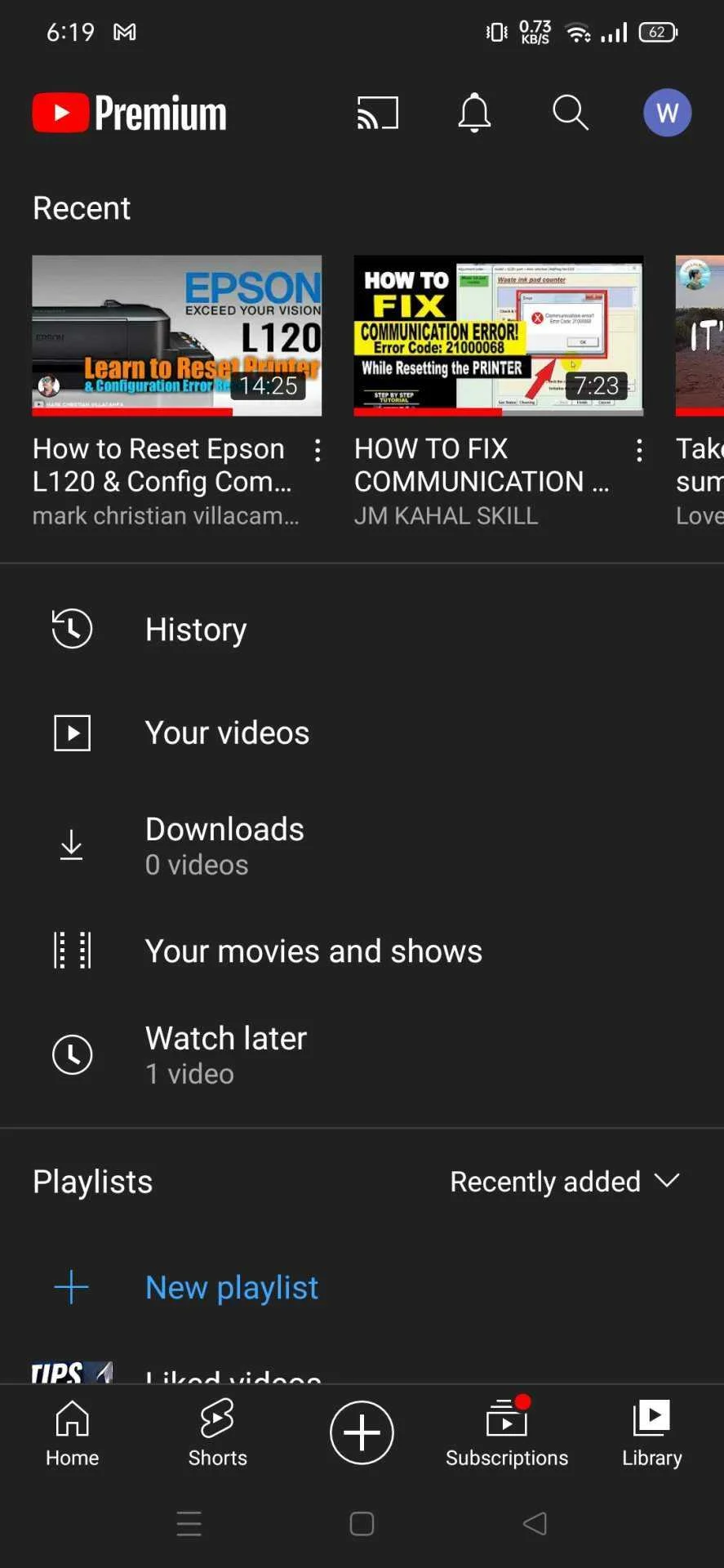724x1568 pixels.
Task: Open notifications bell
Action: coord(474,113)
